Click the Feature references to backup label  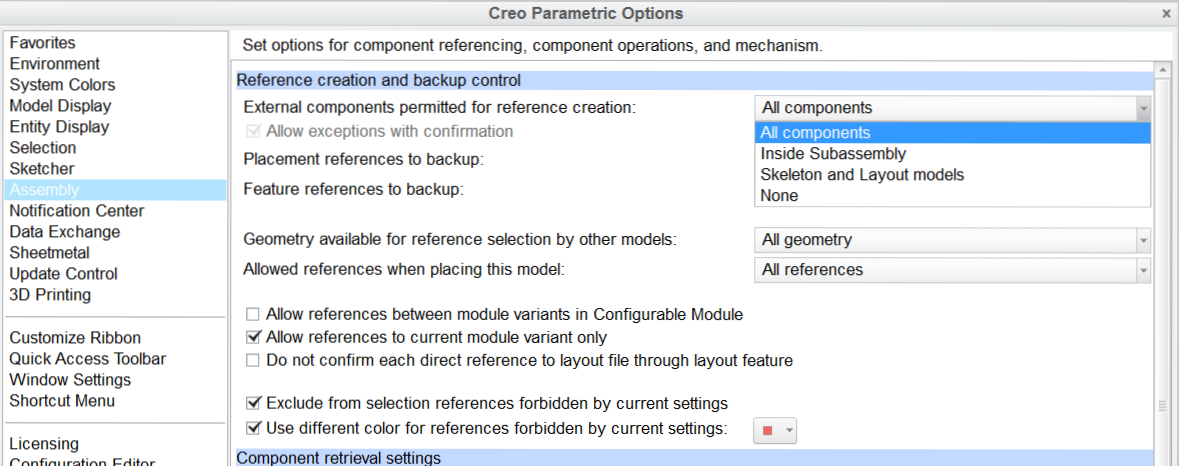(x=353, y=189)
